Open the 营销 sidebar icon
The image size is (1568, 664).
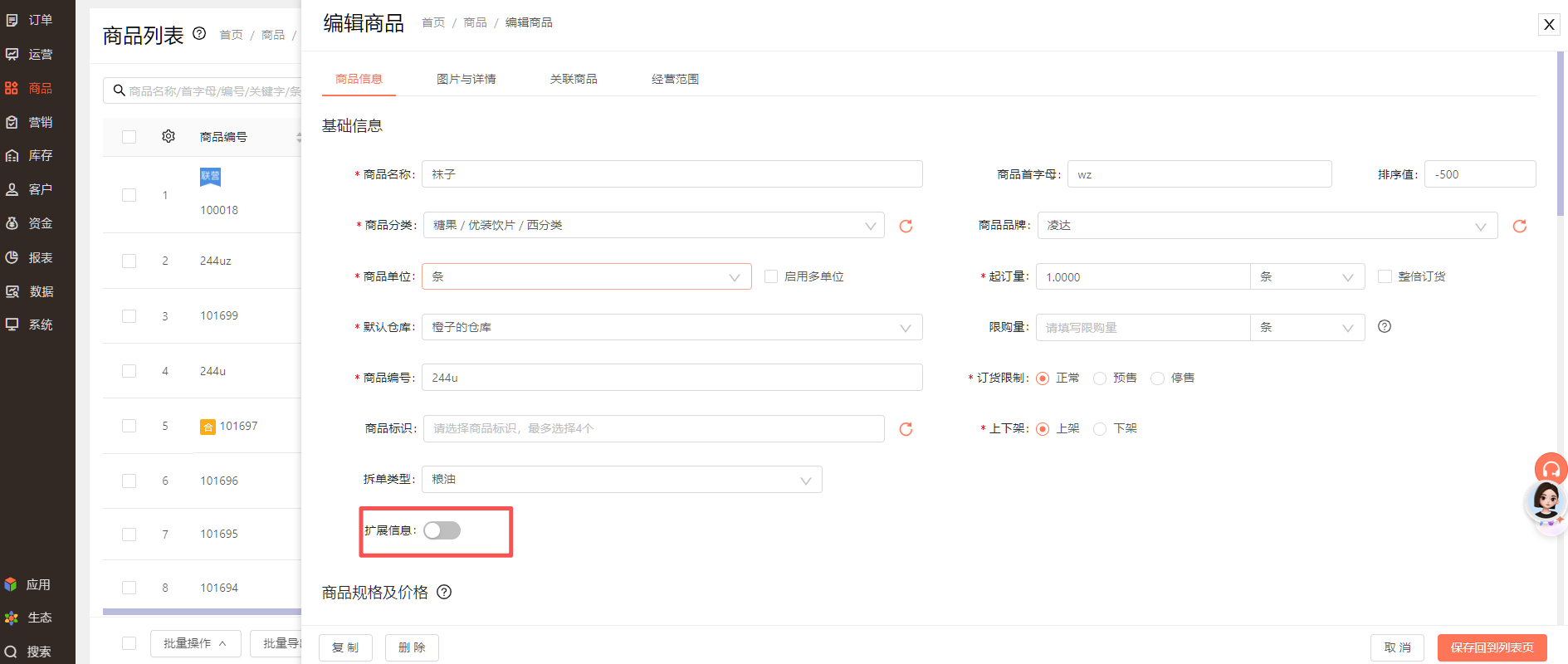tap(12, 122)
